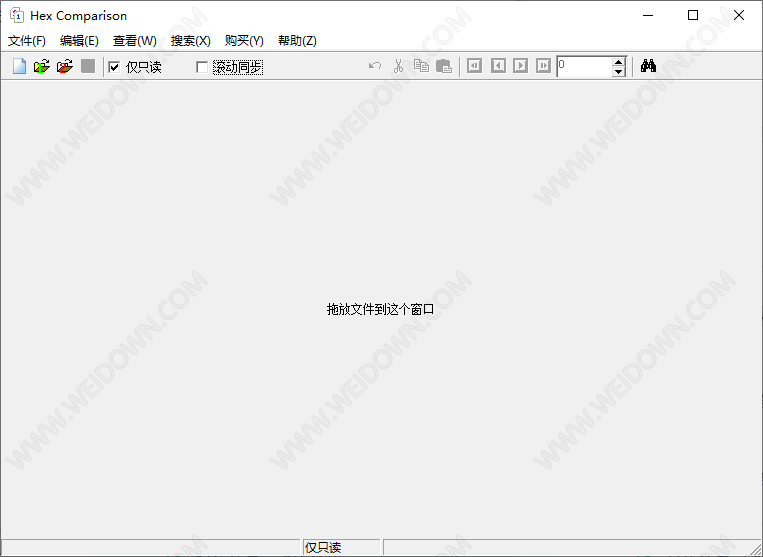Enable the 滚动同步 scroll sync checkbox
The height and width of the screenshot is (557, 763).
click(202, 67)
